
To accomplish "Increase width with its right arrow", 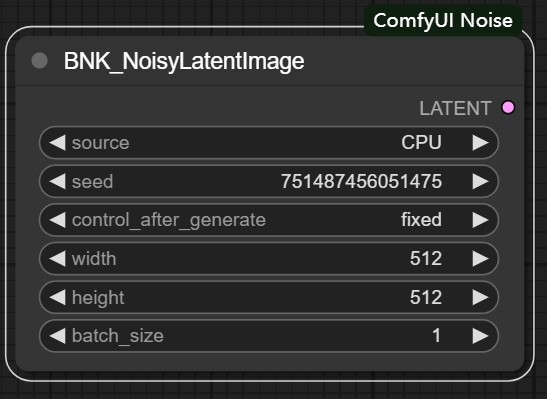I will click(480, 259).
